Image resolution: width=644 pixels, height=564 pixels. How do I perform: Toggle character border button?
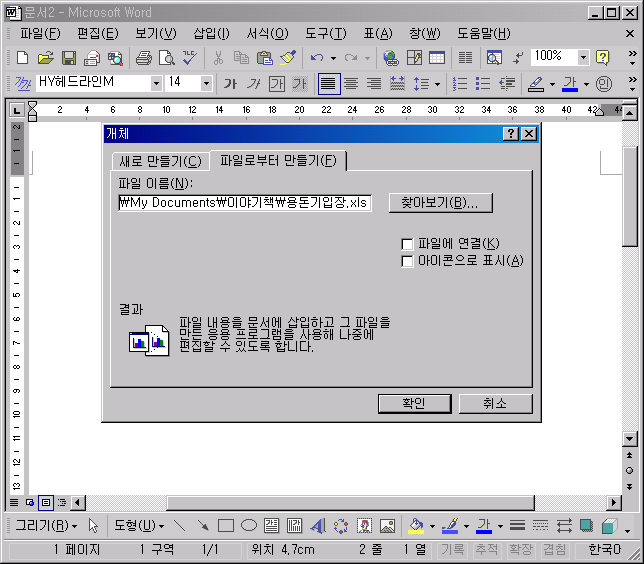[x=277, y=84]
